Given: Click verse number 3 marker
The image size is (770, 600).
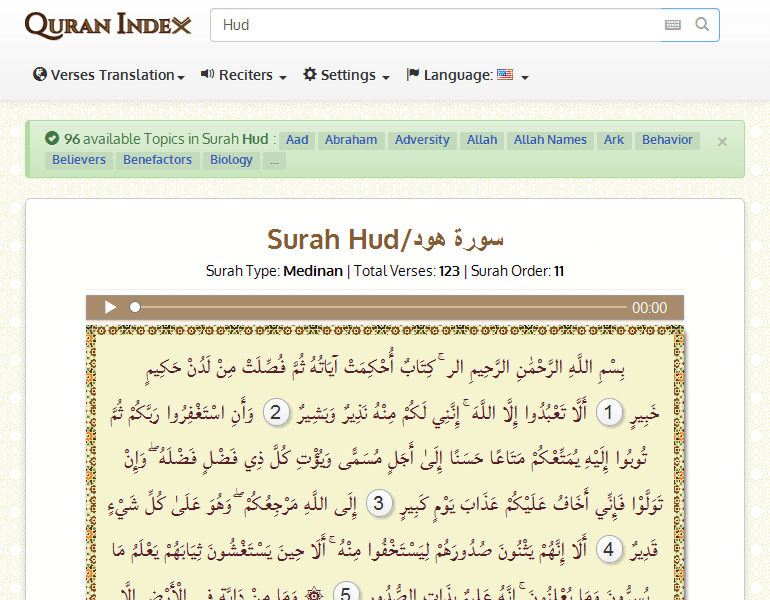Looking at the screenshot, I should tap(379, 504).
